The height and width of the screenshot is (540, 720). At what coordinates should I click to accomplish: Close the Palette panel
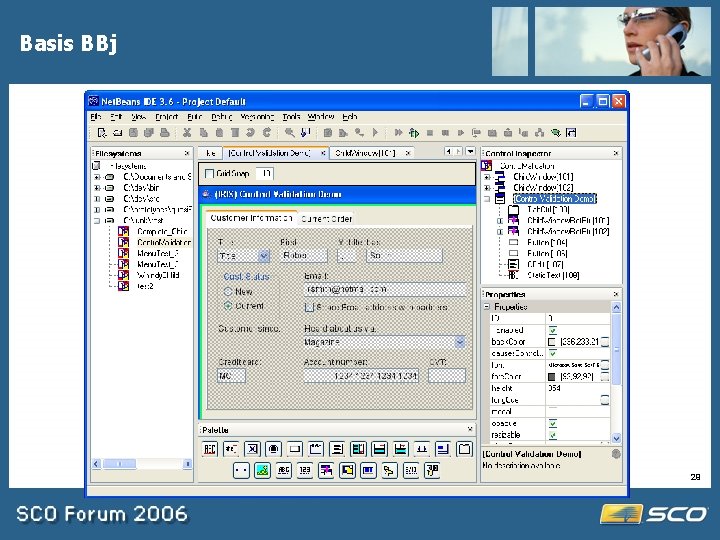tap(470, 429)
